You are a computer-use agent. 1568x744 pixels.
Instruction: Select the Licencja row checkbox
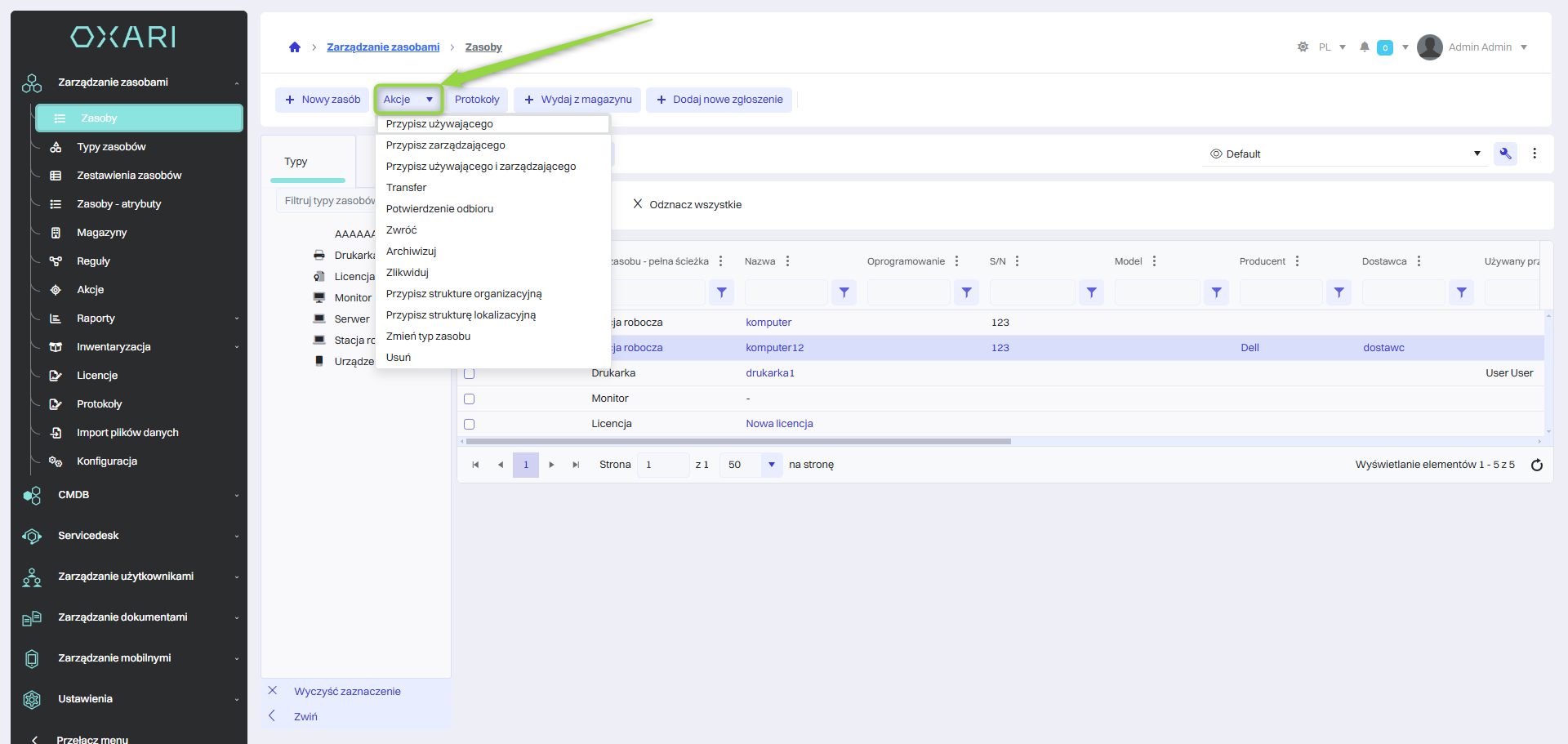coord(469,424)
